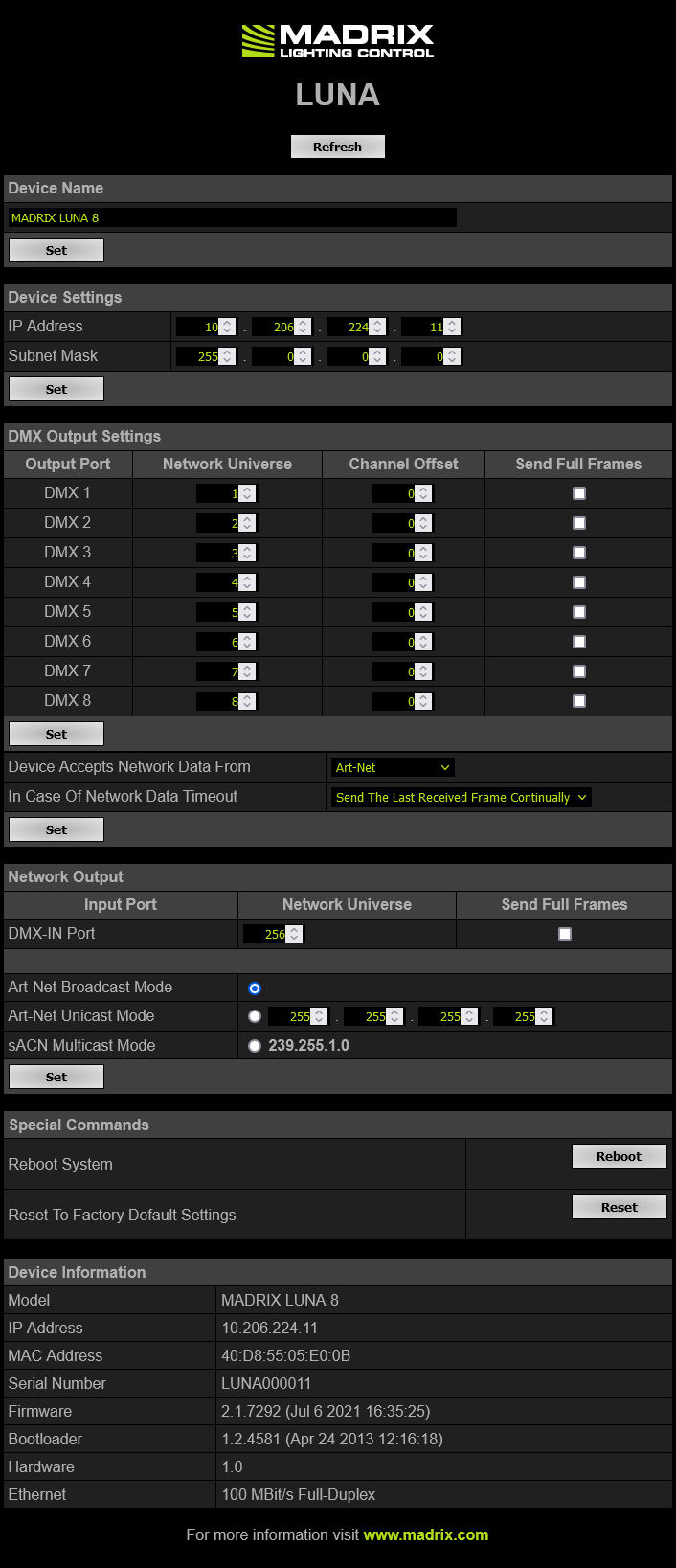Open the Network Data Timeout behavior dropdown

click(462, 797)
